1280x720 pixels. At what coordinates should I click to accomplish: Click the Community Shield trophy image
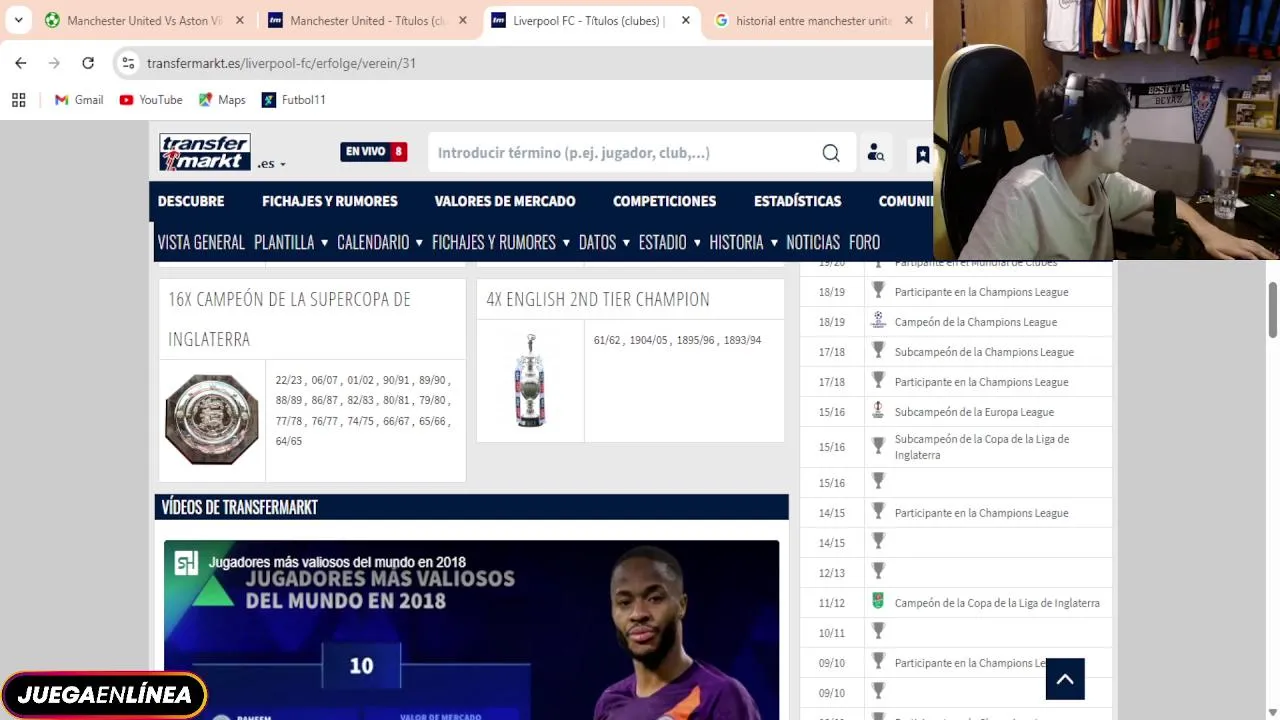click(x=212, y=419)
